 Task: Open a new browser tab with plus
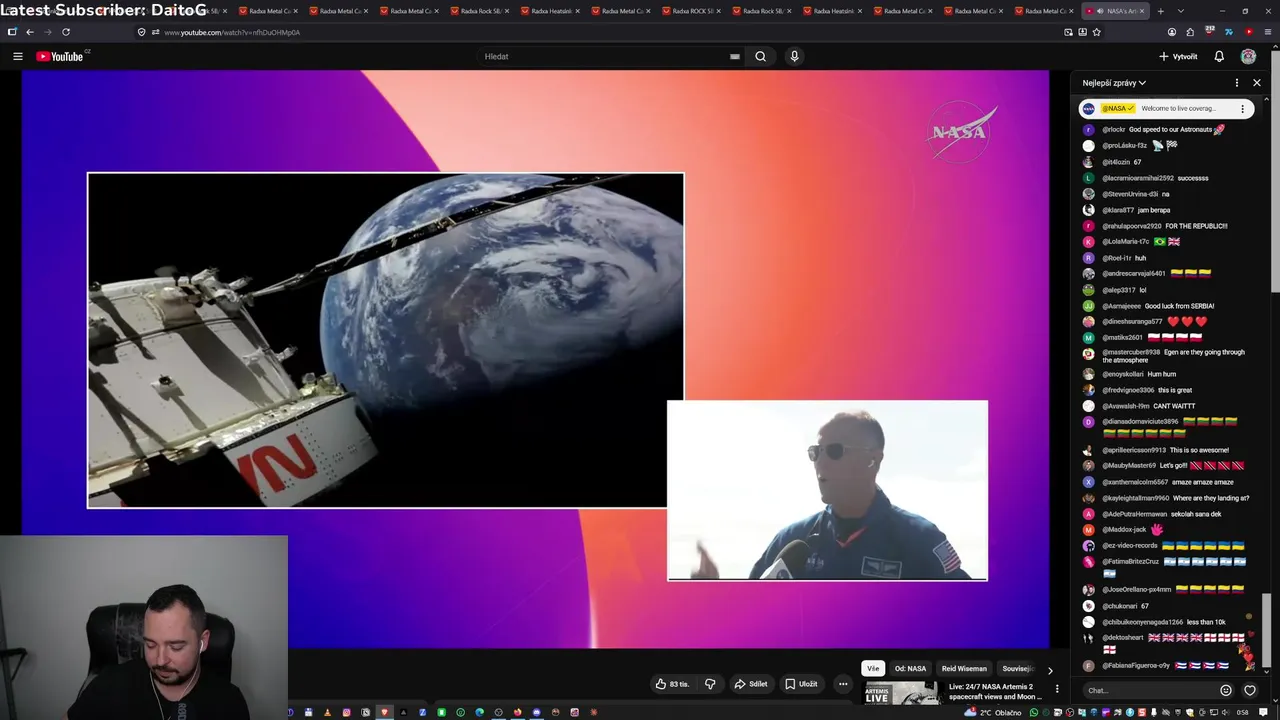tap(1161, 11)
